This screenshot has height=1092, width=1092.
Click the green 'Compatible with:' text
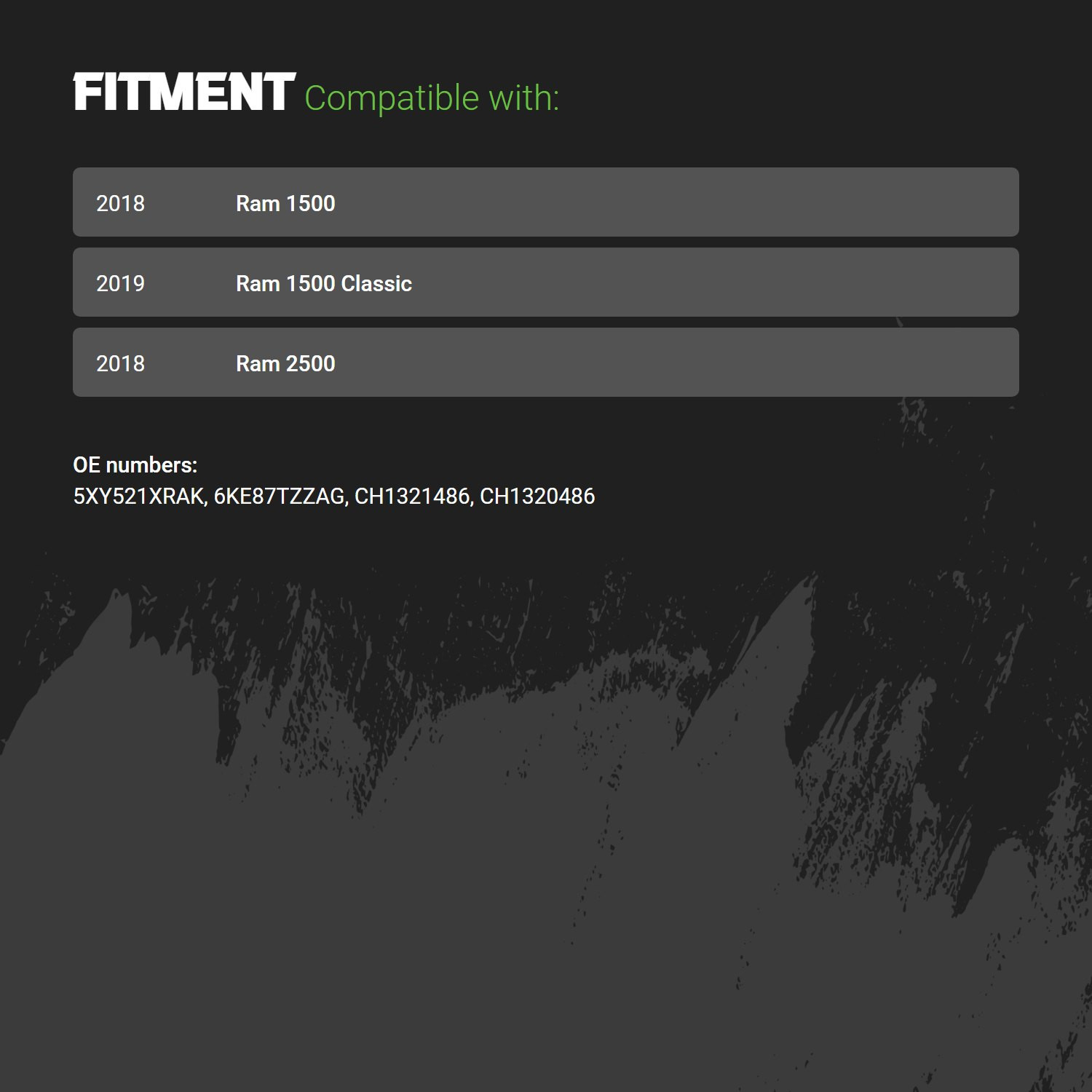coord(432,98)
